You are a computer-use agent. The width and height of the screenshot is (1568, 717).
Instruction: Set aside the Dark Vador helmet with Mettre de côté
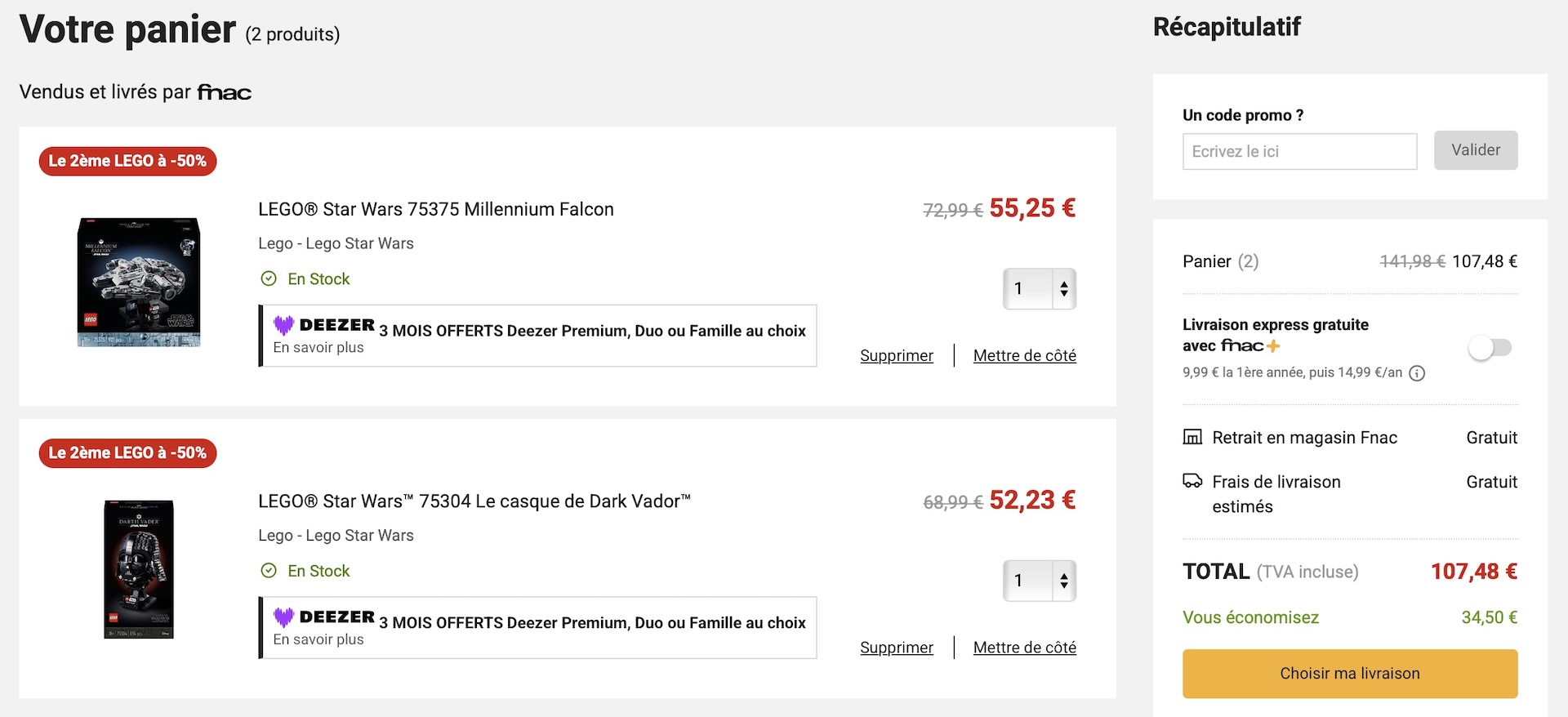tap(1025, 648)
